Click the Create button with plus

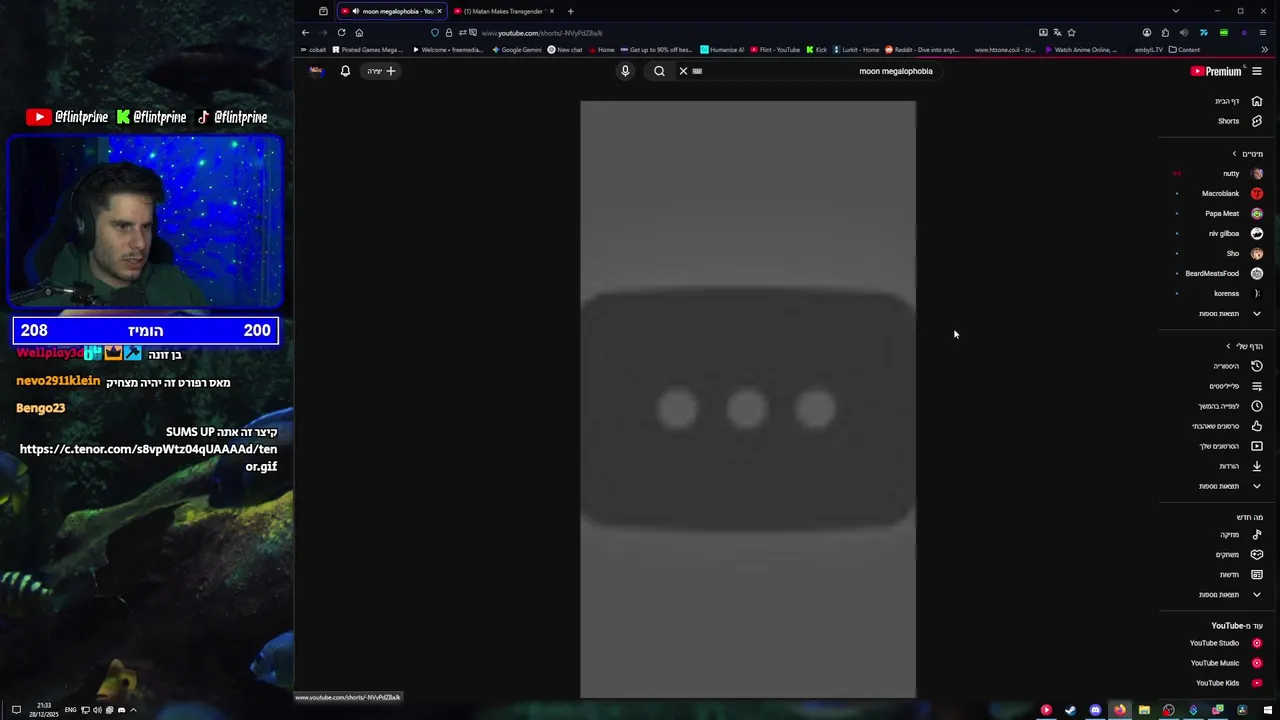coord(381,71)
